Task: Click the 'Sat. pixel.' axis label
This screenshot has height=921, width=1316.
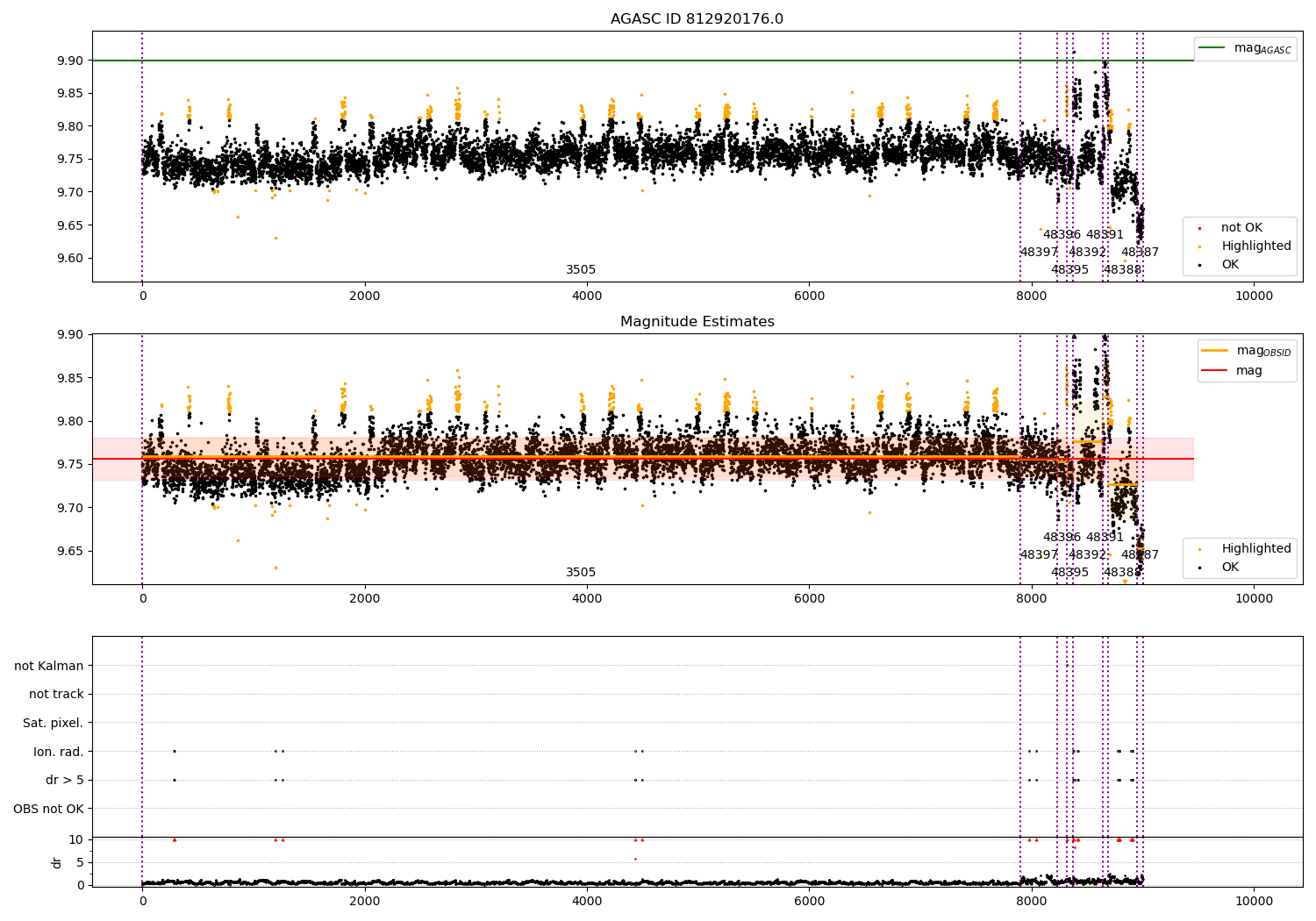Action: [53, 724]
